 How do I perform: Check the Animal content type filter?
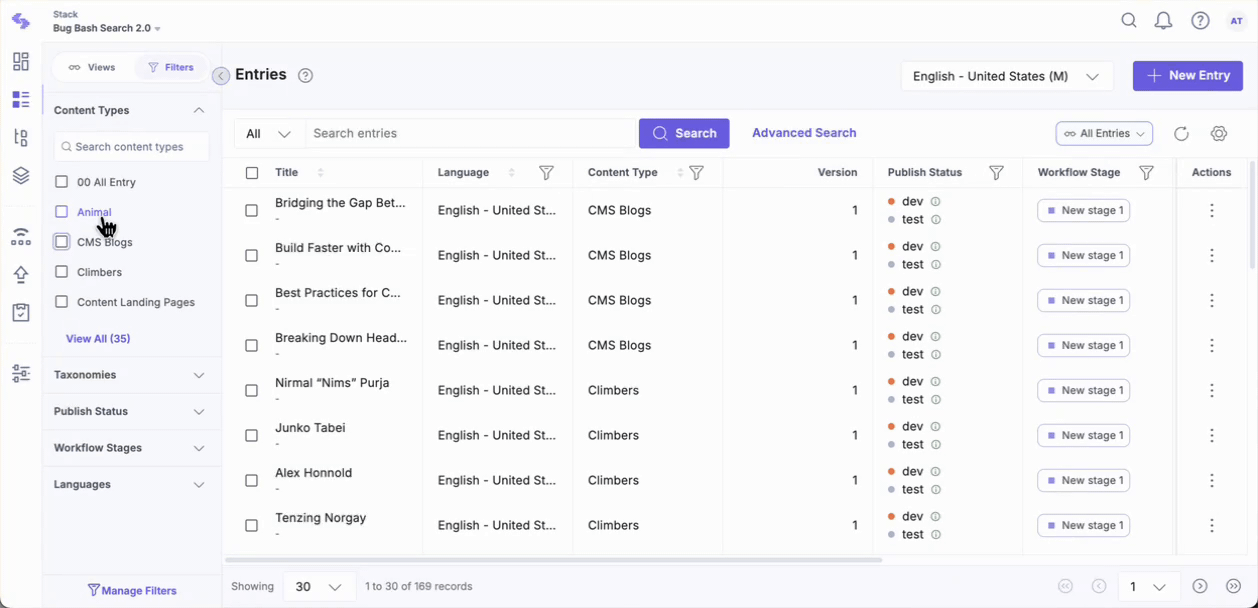click(62, 212)
